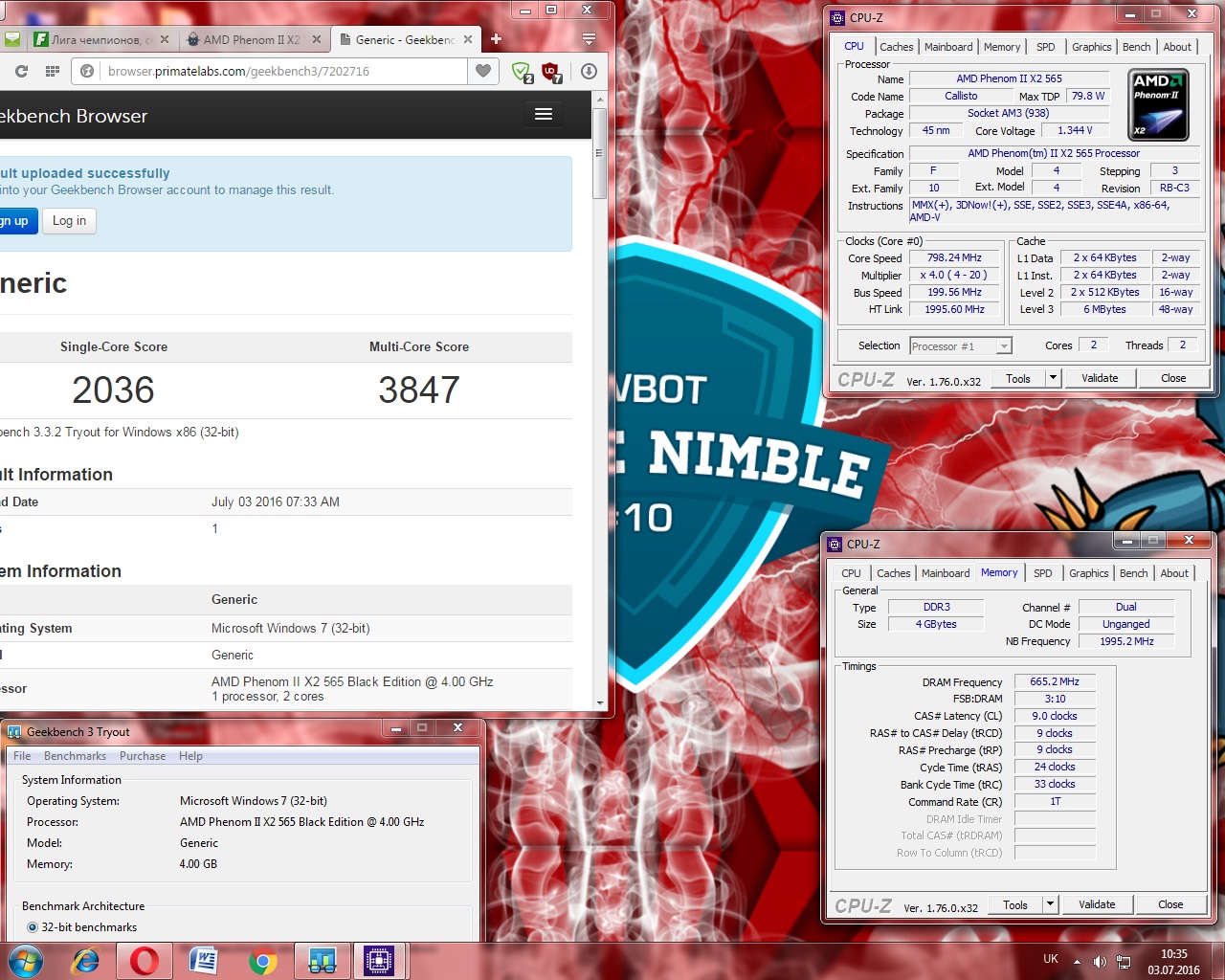This screenshot has height=980, width=1225.
Task: Open SPD tab in bottom CPU-Z window
Action: click(1043, 573)
